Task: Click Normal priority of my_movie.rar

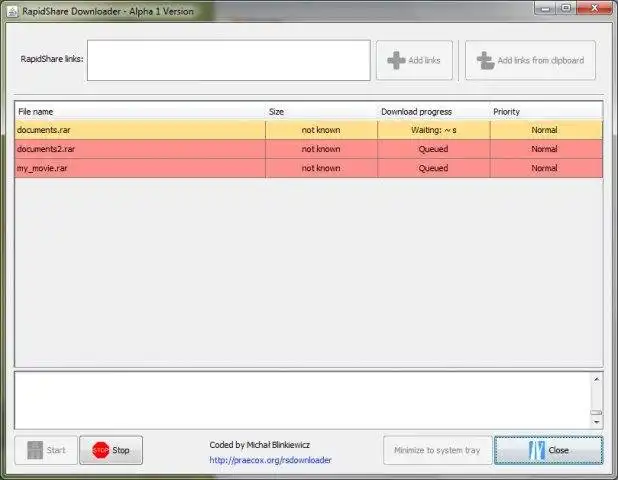Action: [546, 168]
